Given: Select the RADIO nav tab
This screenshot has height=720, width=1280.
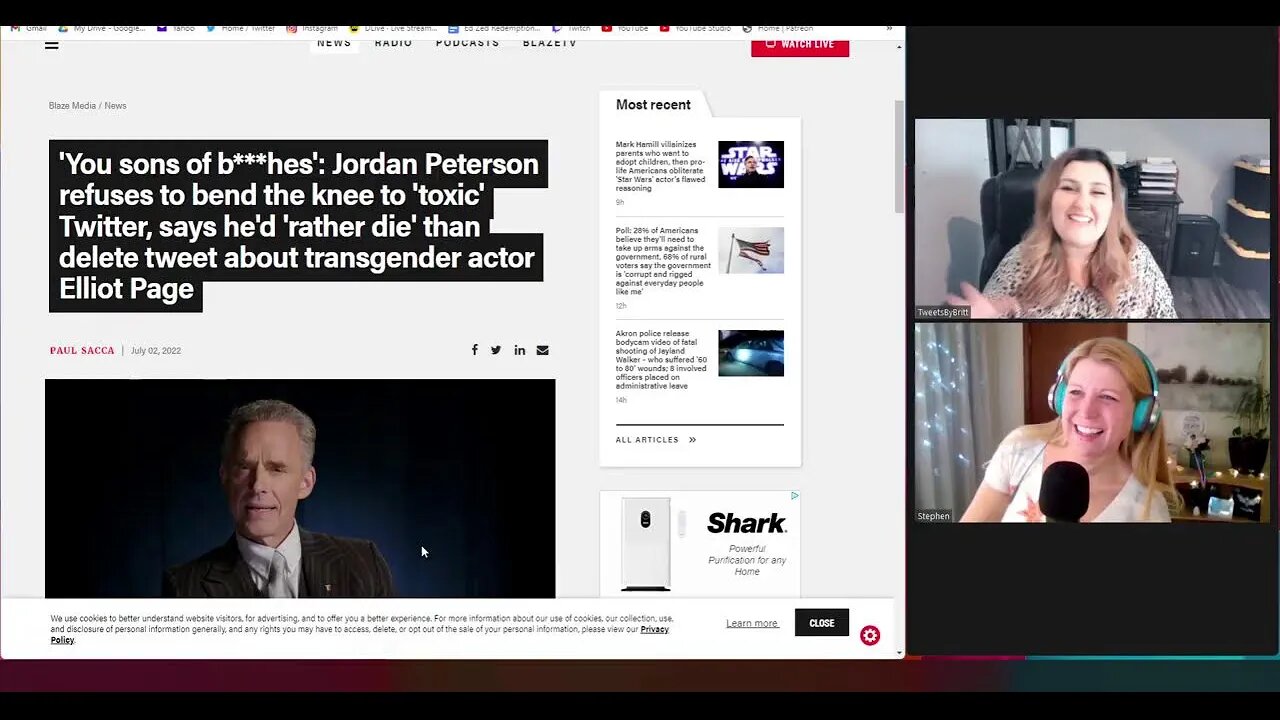Looking at the screenshot, I should 393,43.
